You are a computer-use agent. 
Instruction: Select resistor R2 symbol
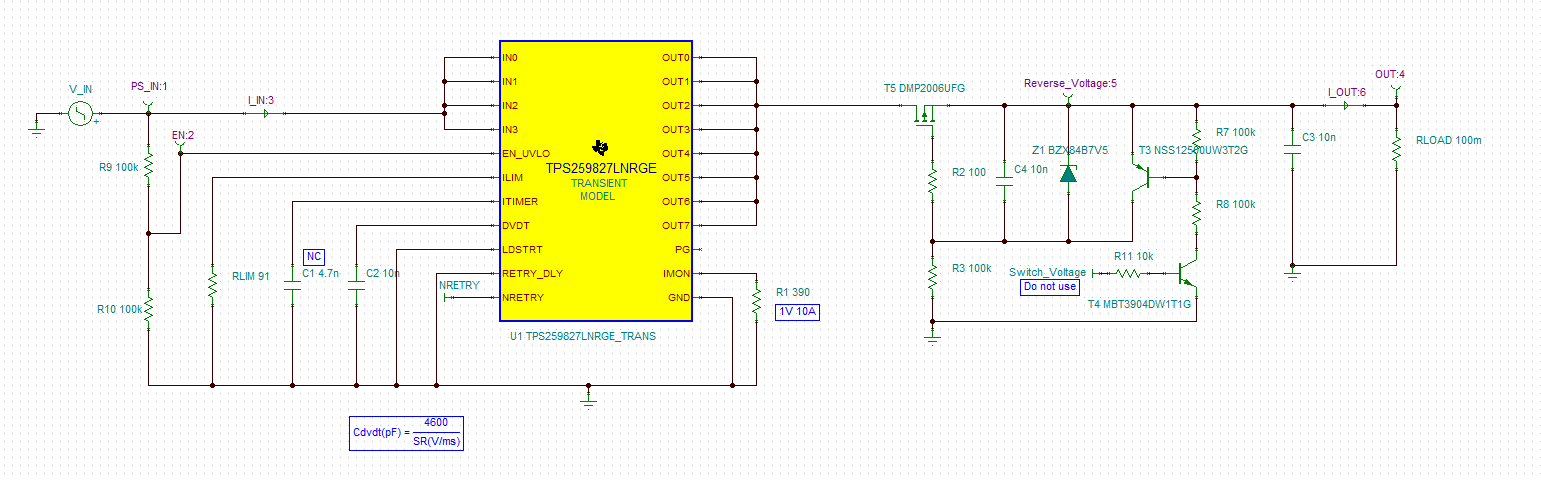[932, 180]
